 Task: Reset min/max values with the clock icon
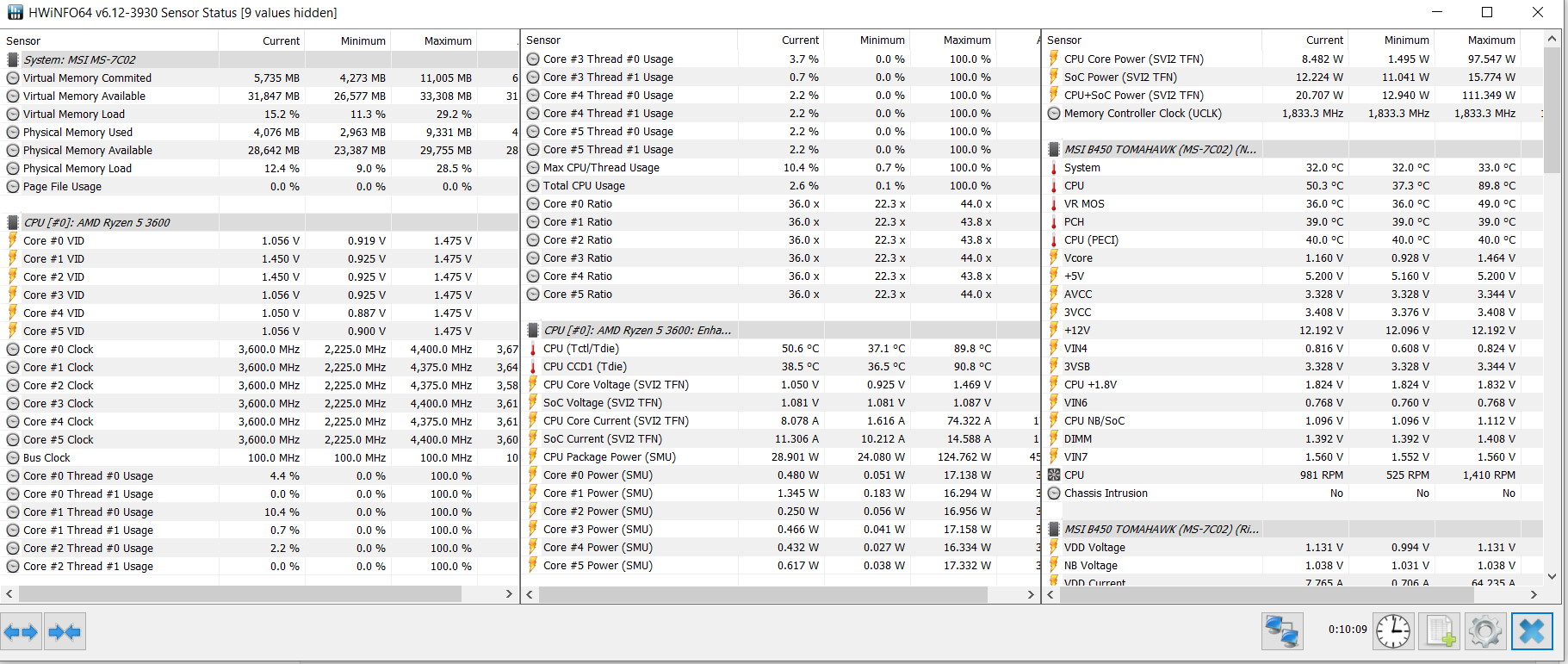tap(1392, 631)
